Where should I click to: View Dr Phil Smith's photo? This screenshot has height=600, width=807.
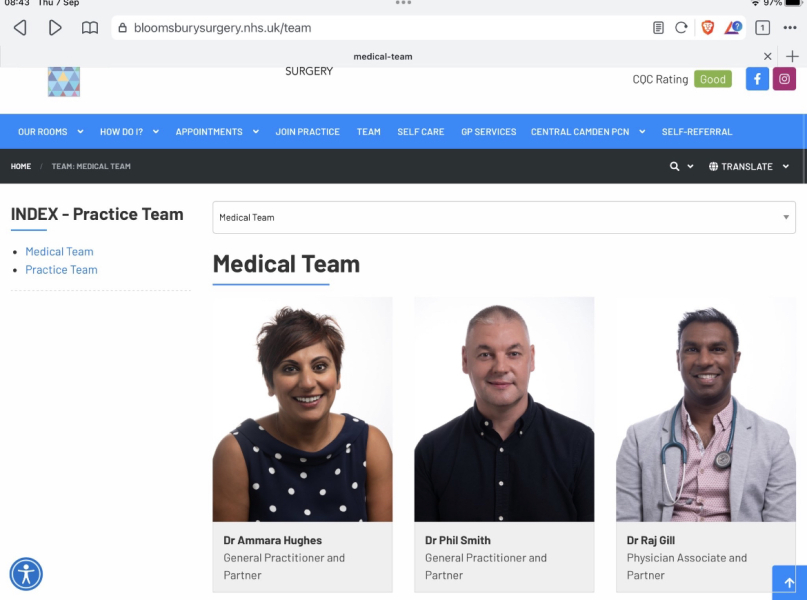[504, 408]
